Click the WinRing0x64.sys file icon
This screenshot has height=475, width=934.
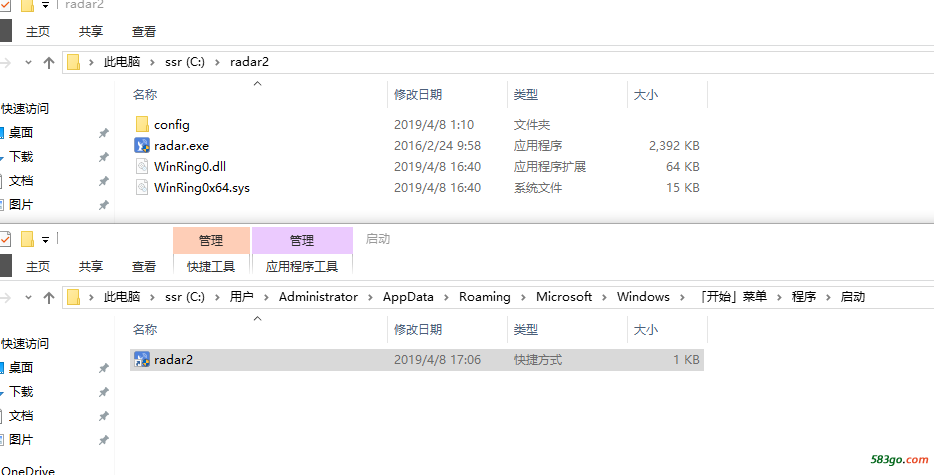(142, 187)
